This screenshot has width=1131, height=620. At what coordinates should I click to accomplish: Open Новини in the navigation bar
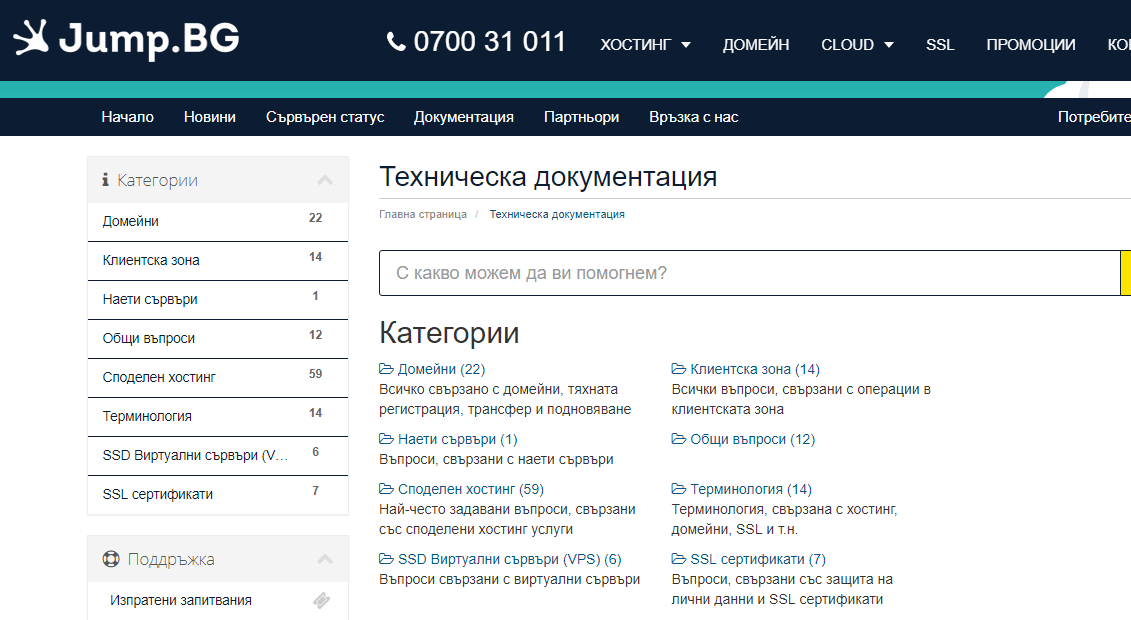210,117
